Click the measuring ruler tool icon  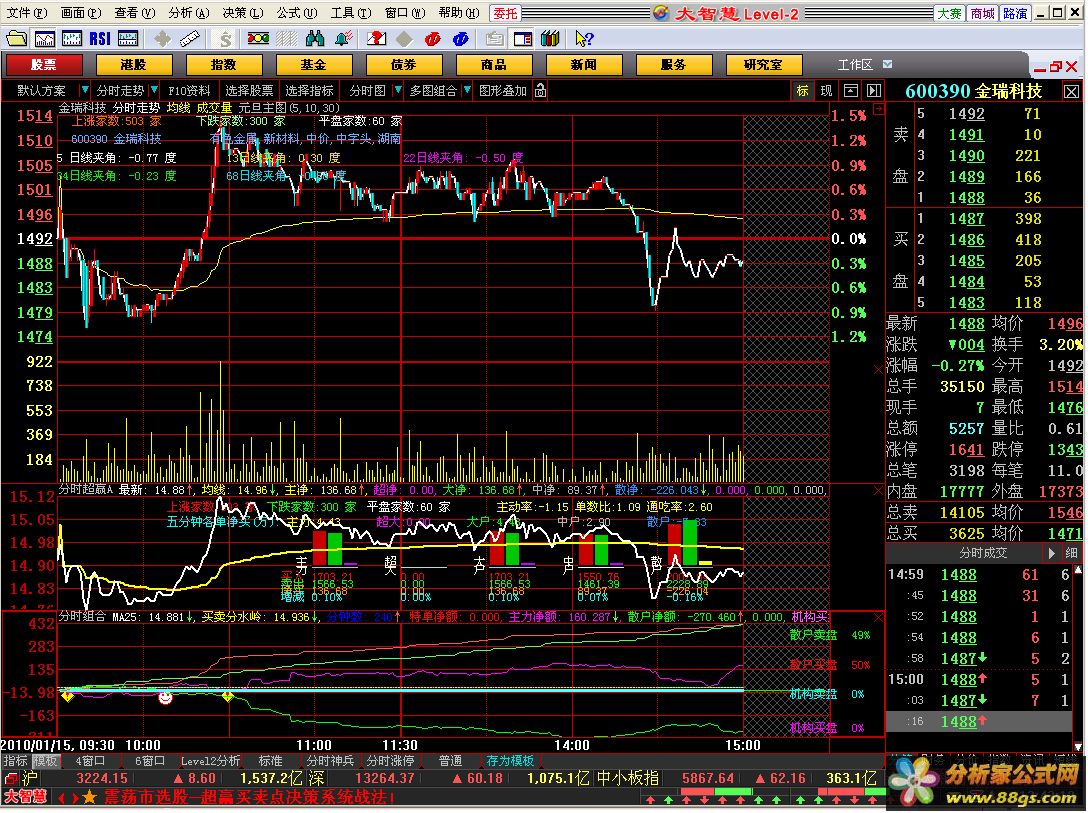[x=189, y=39]
